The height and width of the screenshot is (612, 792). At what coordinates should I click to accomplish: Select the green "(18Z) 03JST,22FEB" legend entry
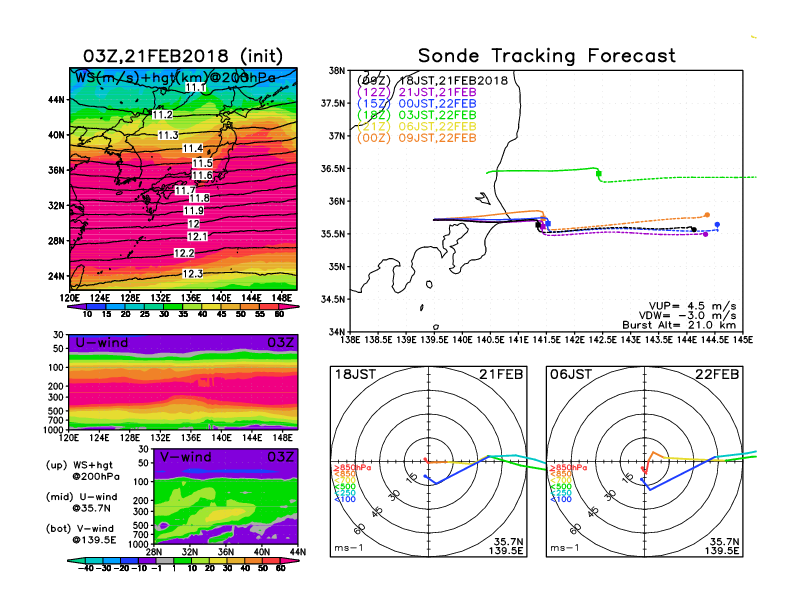417,115
